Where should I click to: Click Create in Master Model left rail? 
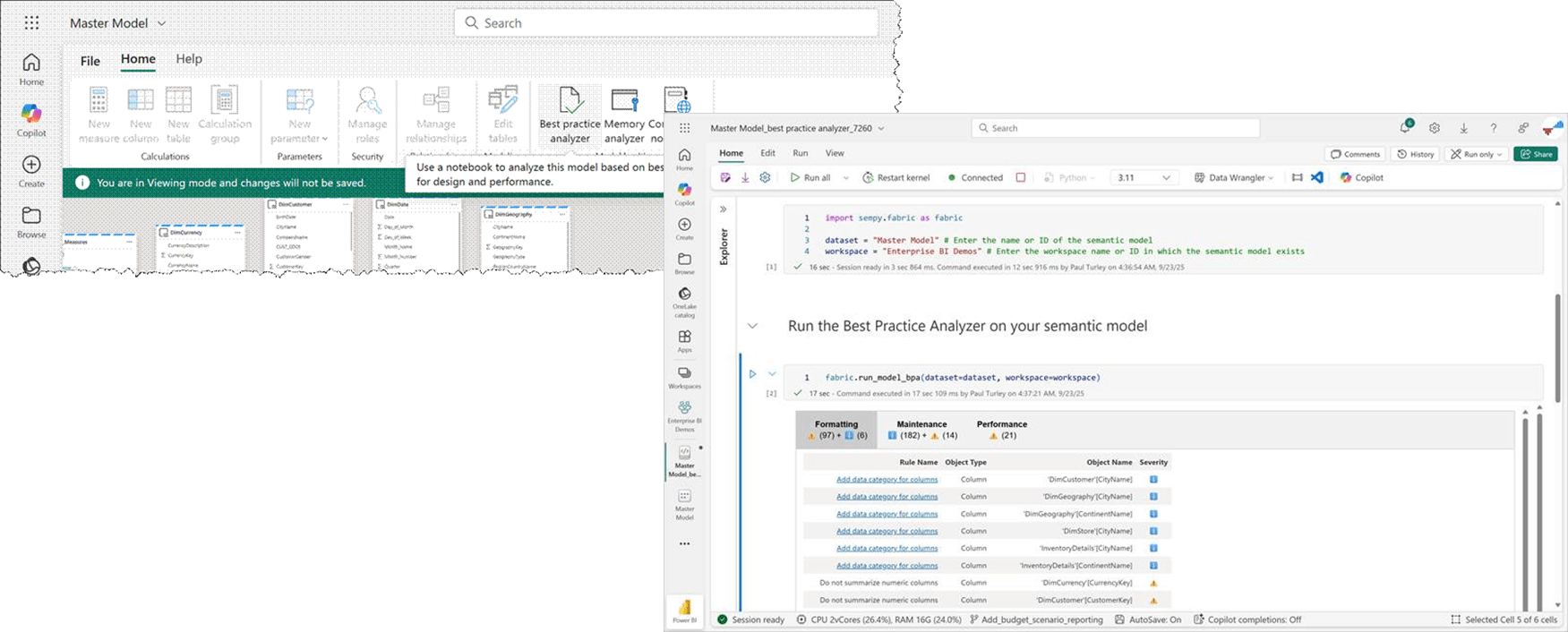pos(31,171)
